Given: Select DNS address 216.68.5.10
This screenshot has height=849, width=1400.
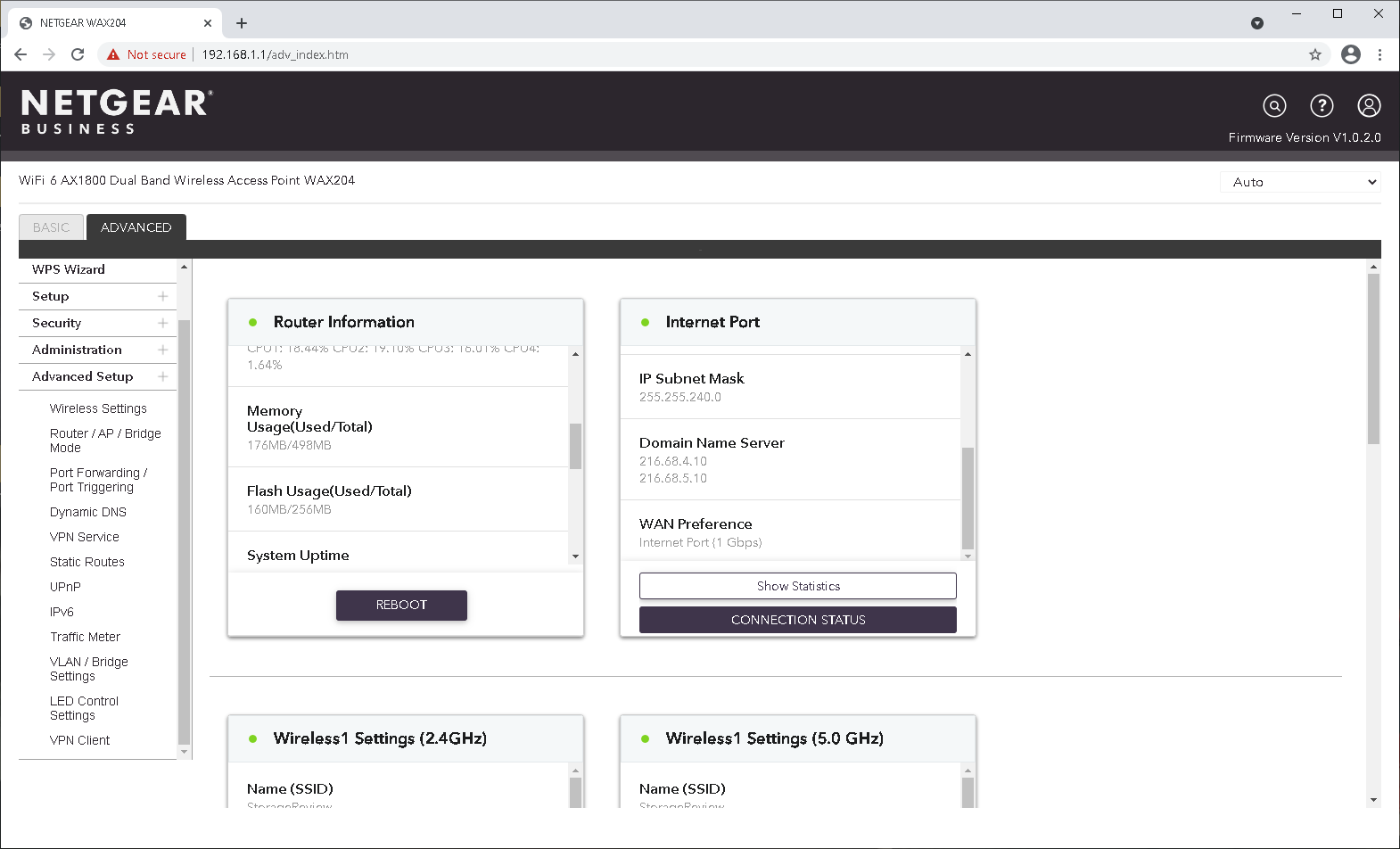Looking at the screenshot, I should coord(673,478).
